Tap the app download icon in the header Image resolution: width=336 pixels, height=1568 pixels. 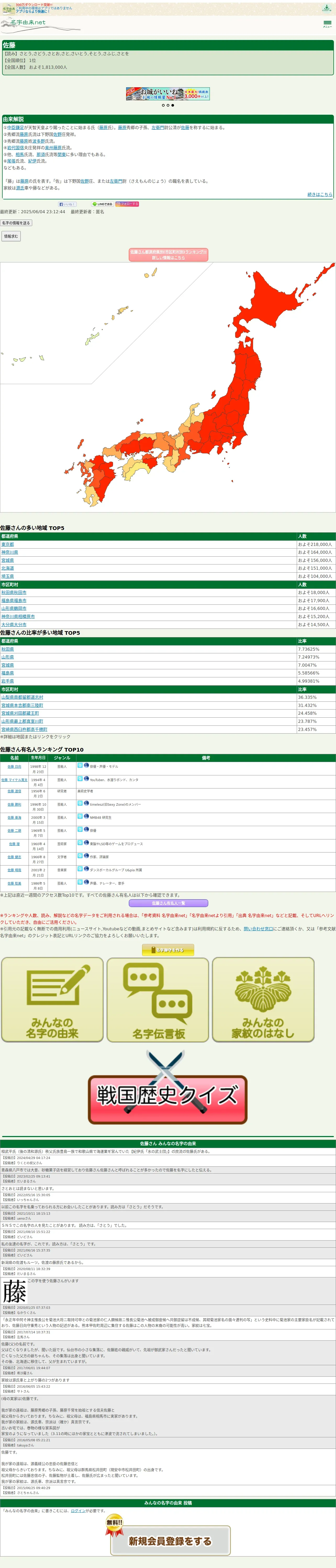pyautogui.click(x=327, y=8)
